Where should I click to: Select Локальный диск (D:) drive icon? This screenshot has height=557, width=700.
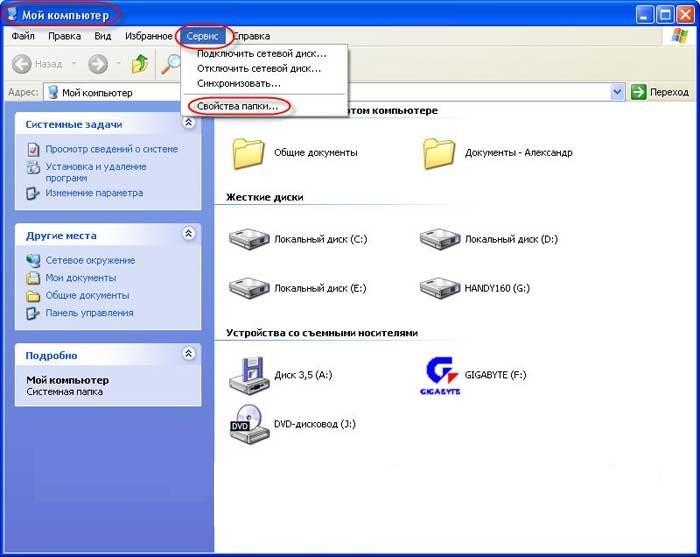pos(439,239)
